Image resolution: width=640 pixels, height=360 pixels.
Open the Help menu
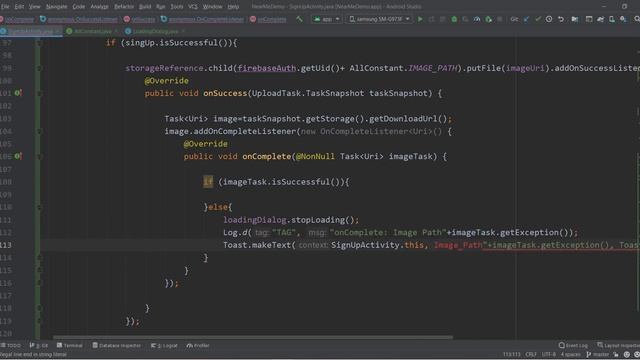pos(233,7)
